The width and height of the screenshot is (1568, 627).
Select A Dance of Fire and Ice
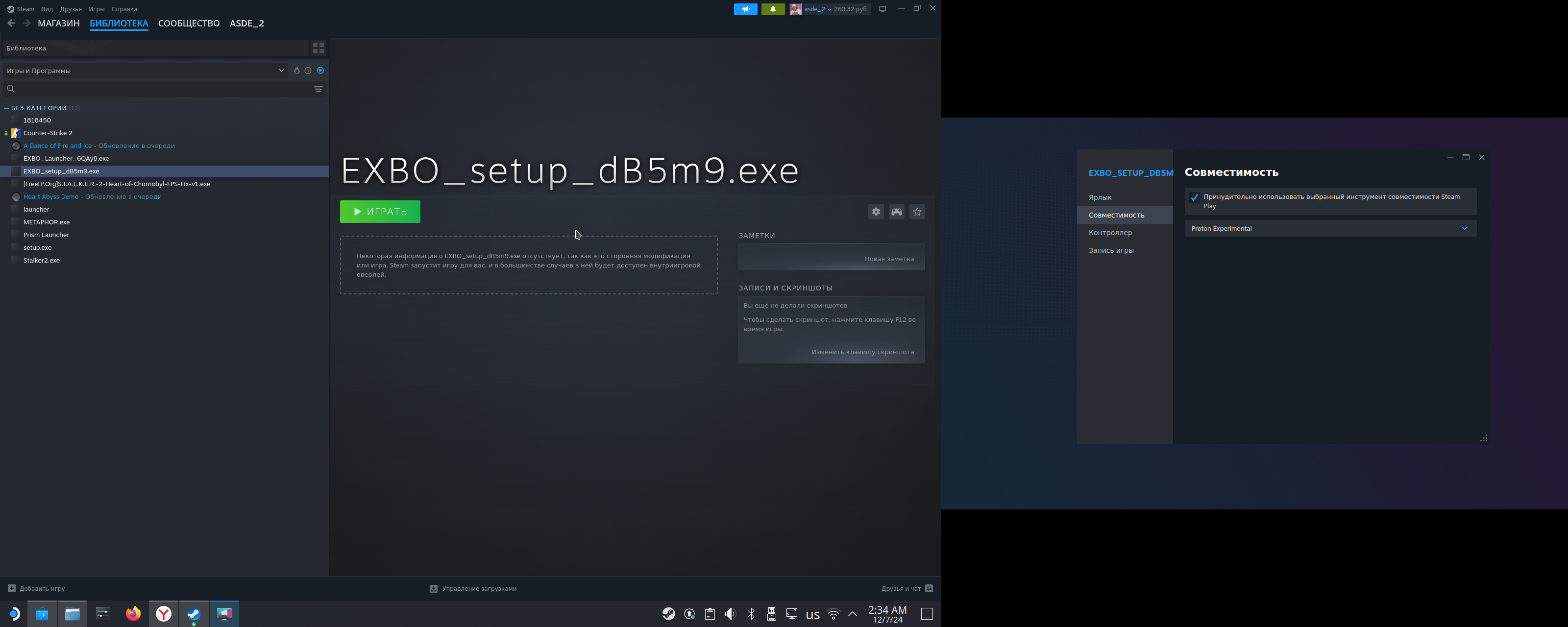[164, 145]
